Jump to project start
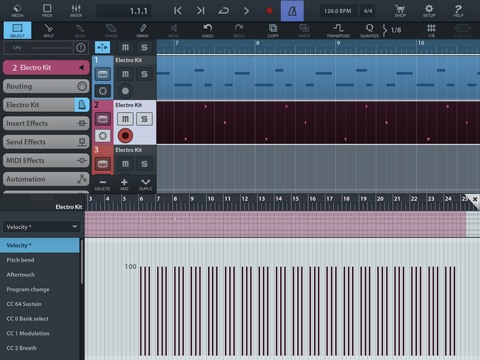 178,11
